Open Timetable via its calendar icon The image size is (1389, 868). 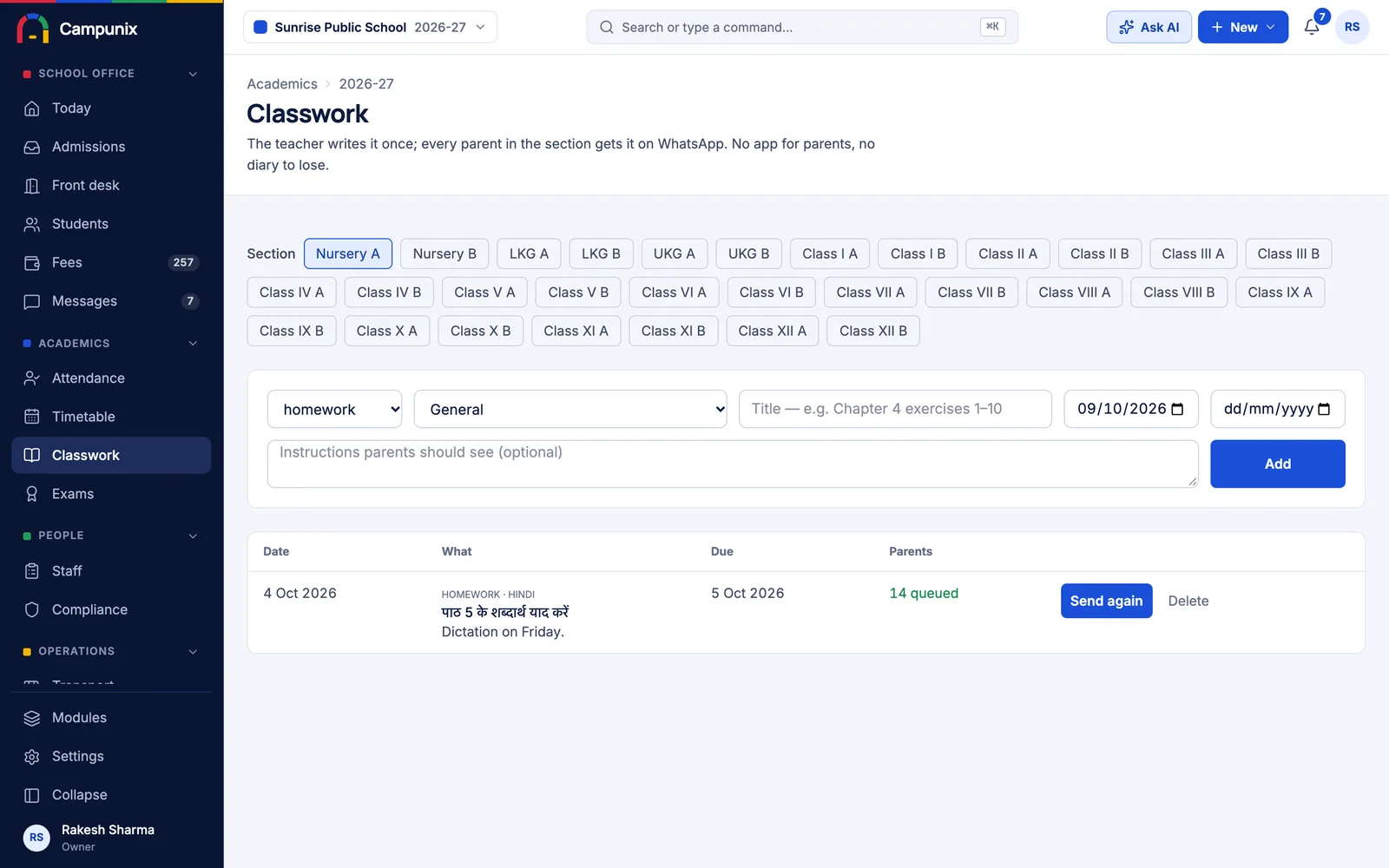tap(32, 417)
